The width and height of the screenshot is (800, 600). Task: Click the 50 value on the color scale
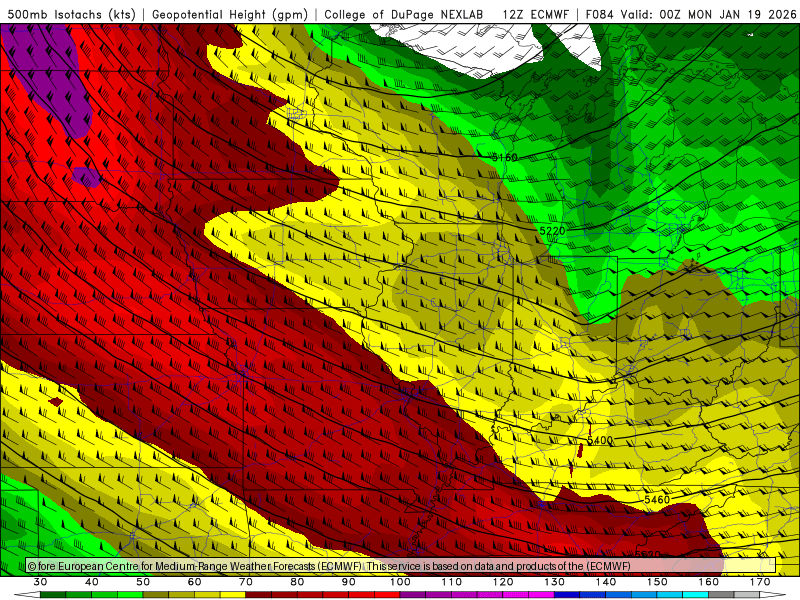(143, 582)
